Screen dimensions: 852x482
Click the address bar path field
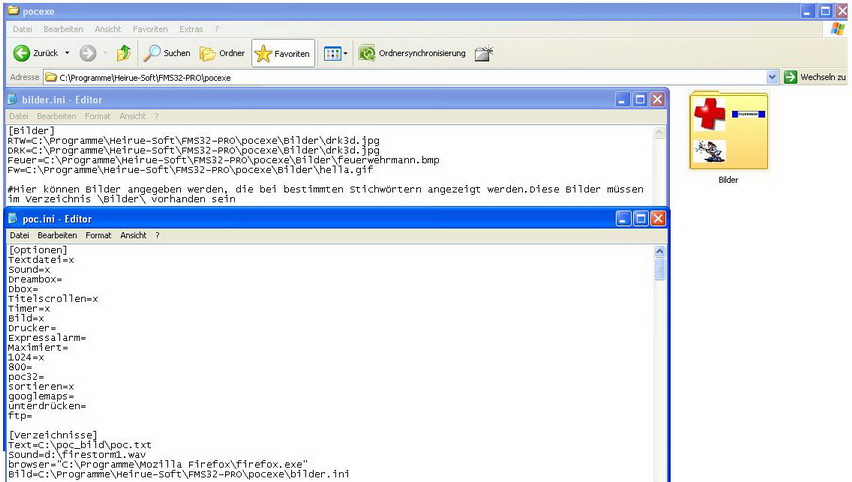[400, 77]
